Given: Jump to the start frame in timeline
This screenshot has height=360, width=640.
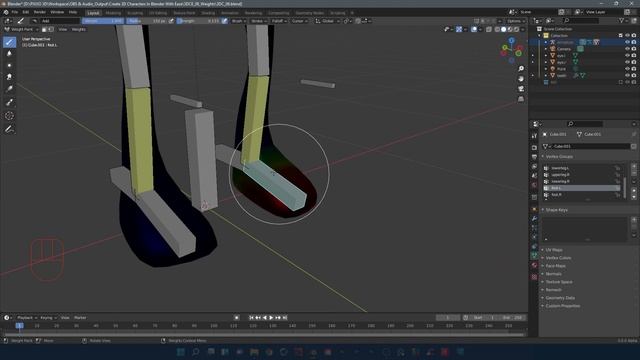Looking at the screenshot, I should pos(251,318).
